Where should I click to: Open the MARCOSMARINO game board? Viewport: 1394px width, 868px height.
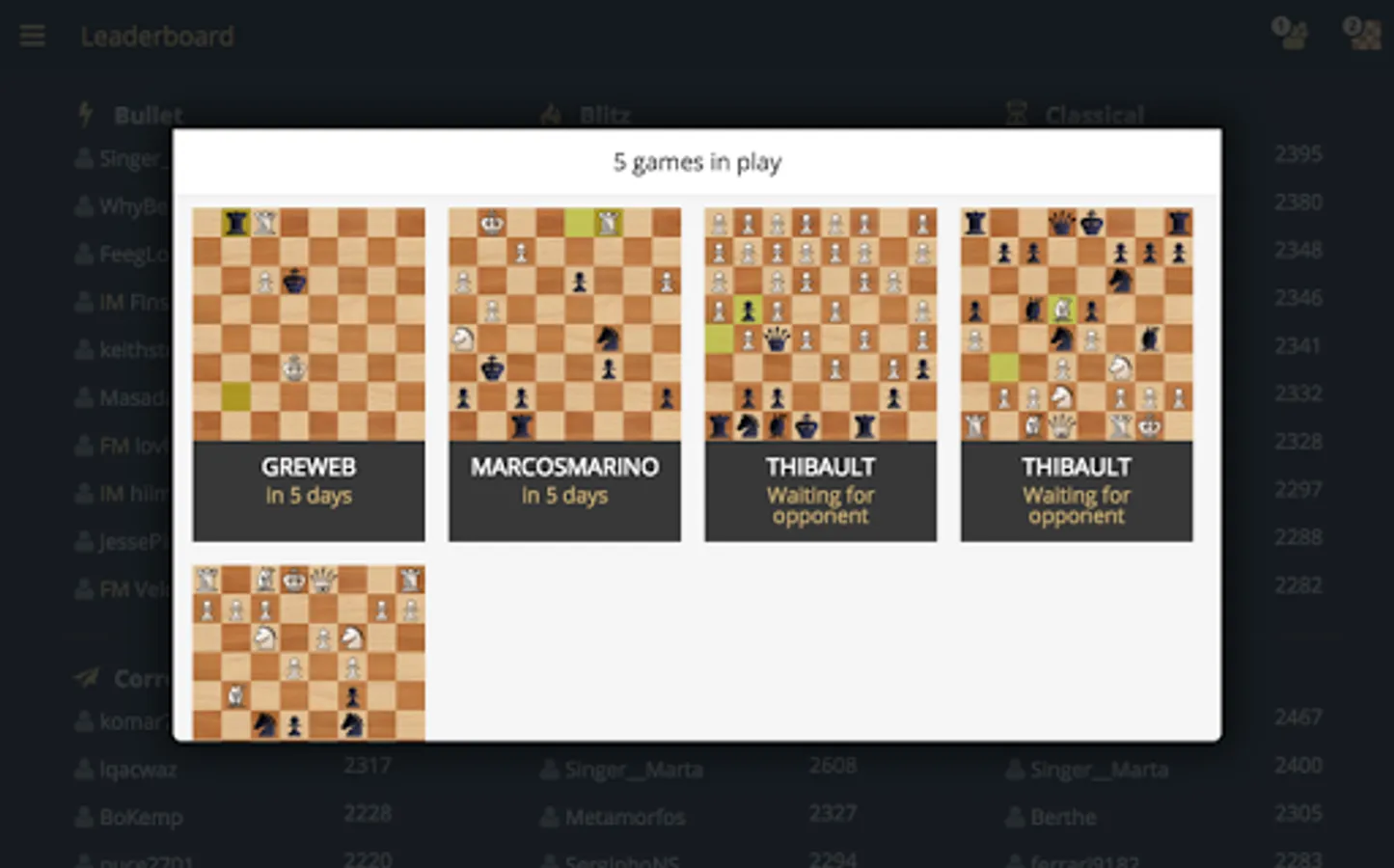pyautogui.click(x=564, y=324)
